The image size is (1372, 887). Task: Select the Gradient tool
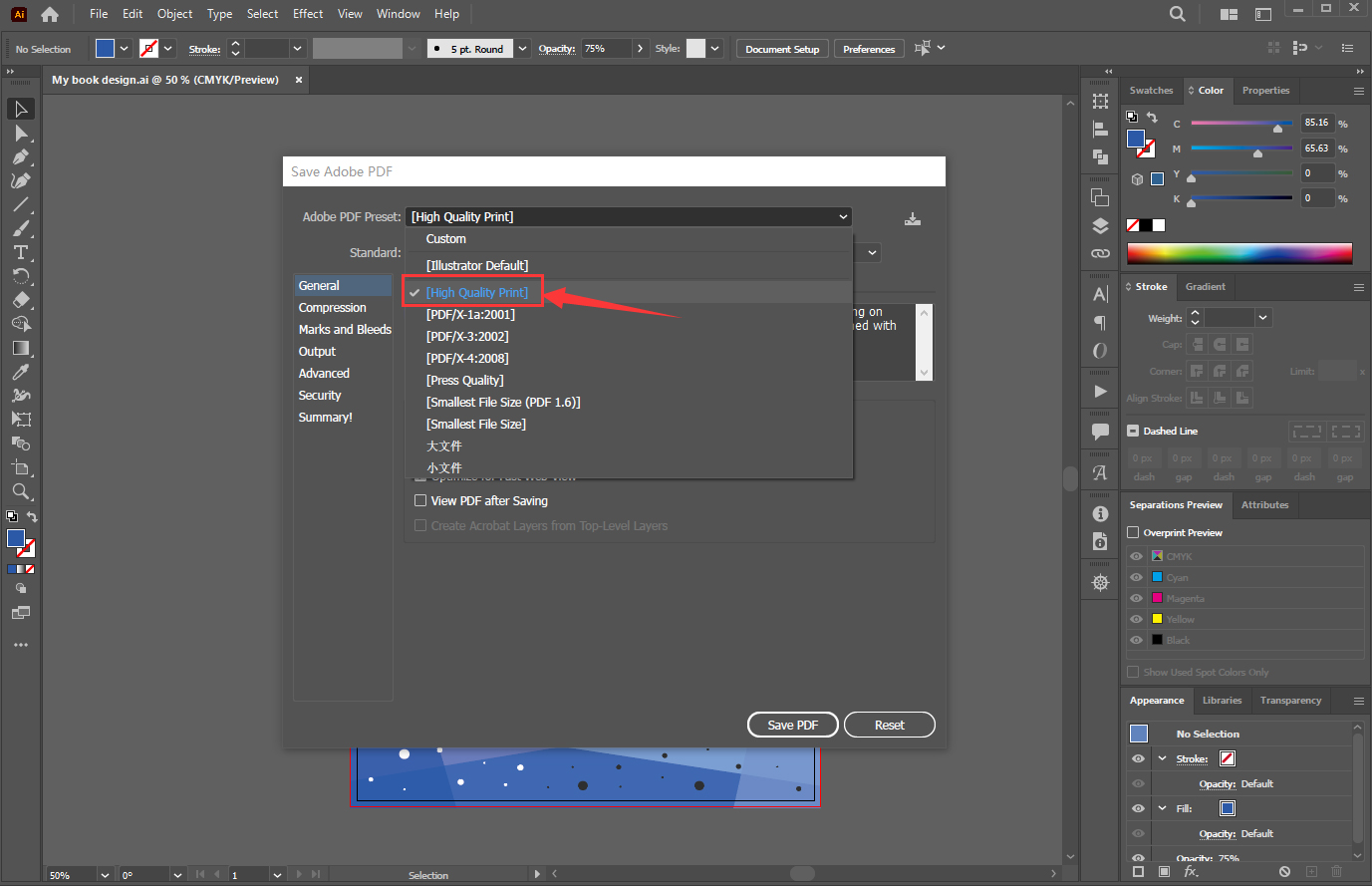pos(21,348)
